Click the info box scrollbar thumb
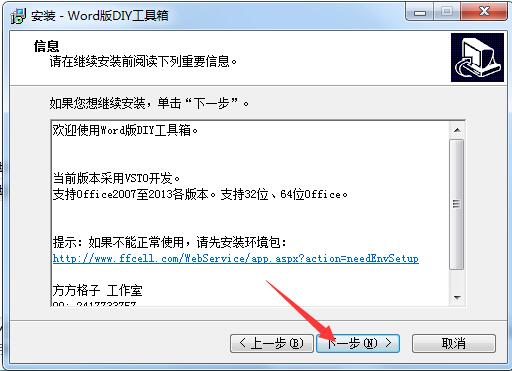The image size is (512, 371). click(x=457, y=204)
